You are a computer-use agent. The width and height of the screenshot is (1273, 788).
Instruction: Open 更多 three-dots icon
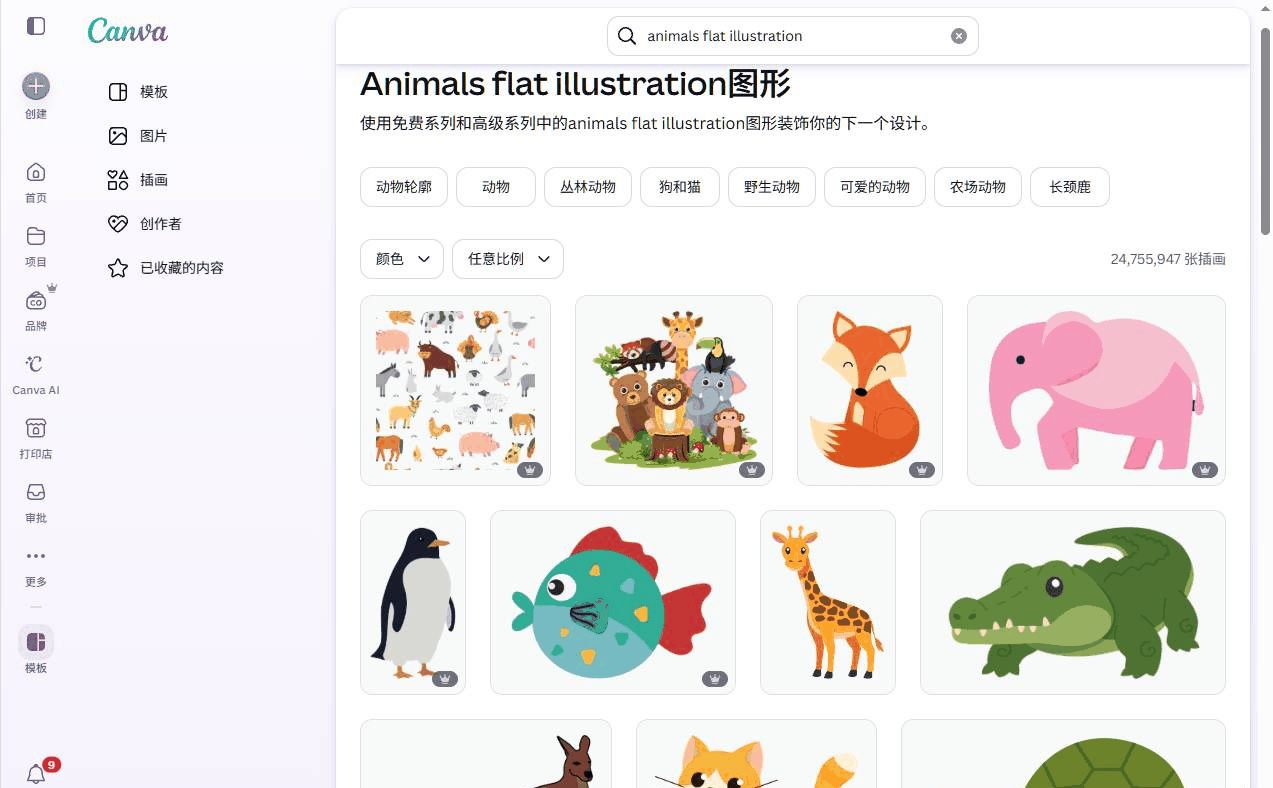[x=36, y=556]
